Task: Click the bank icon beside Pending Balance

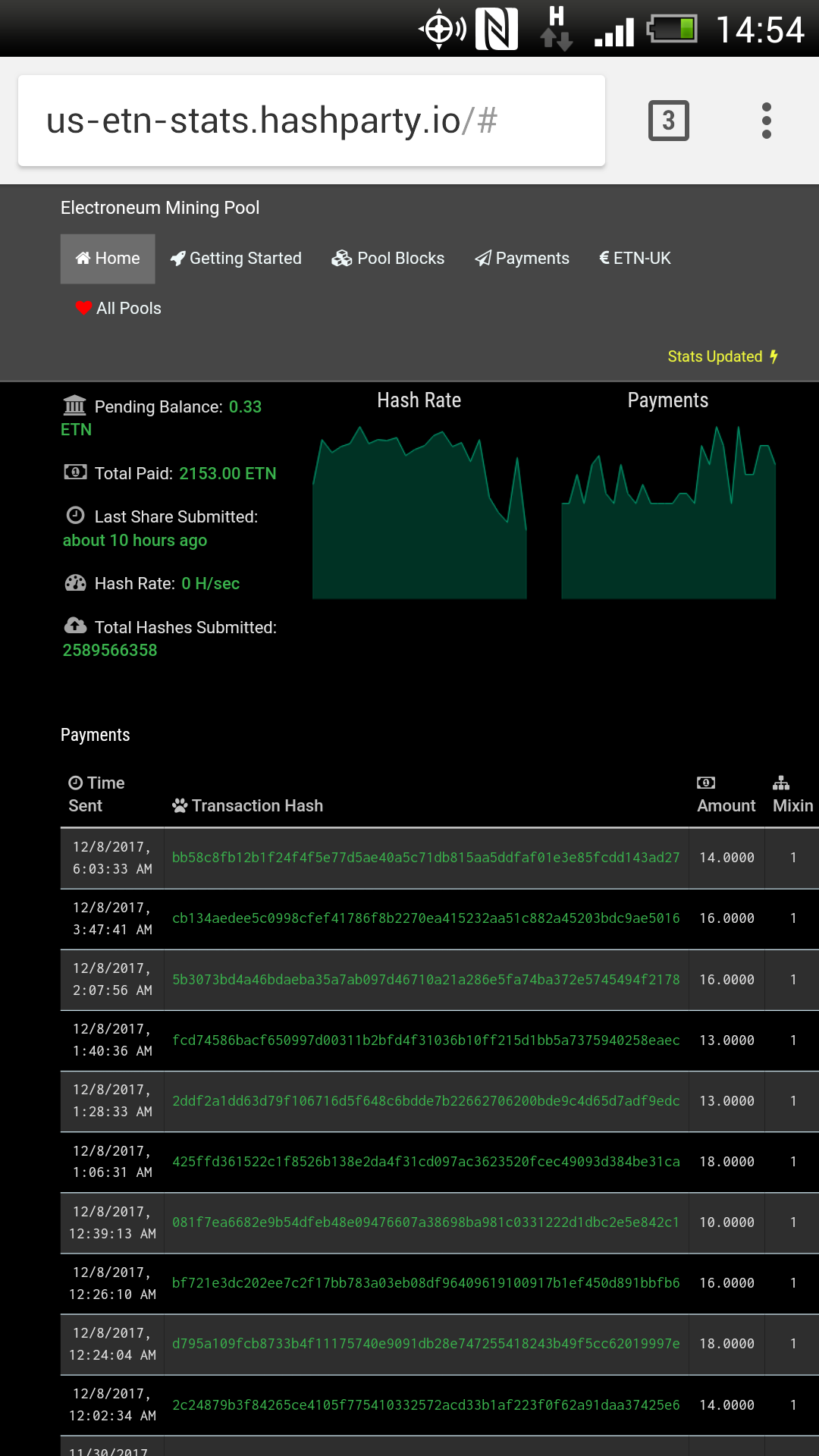Action: 74,405
